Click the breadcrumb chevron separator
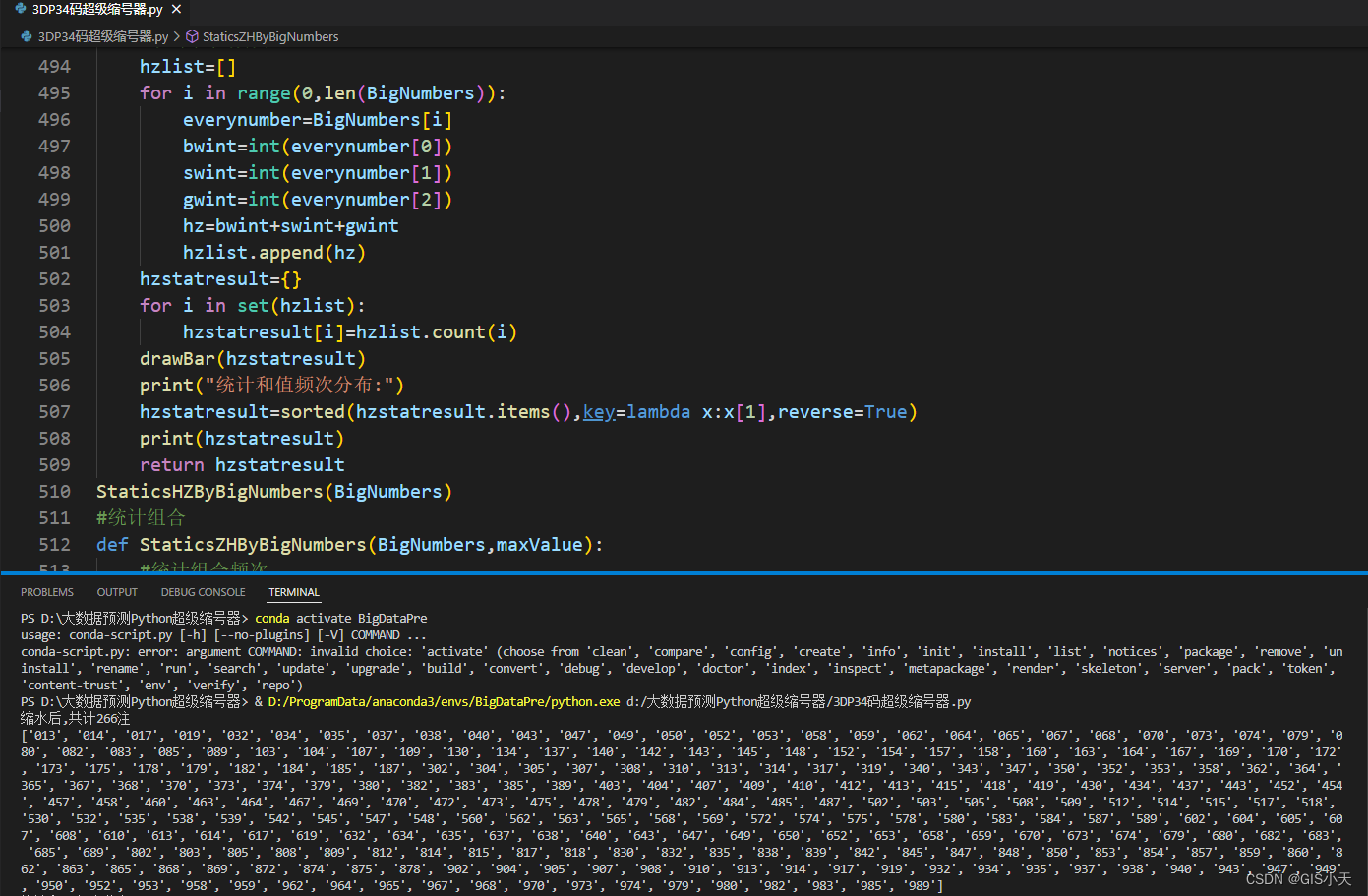This screenshot has width=1368, height=896. coord(177,36)
